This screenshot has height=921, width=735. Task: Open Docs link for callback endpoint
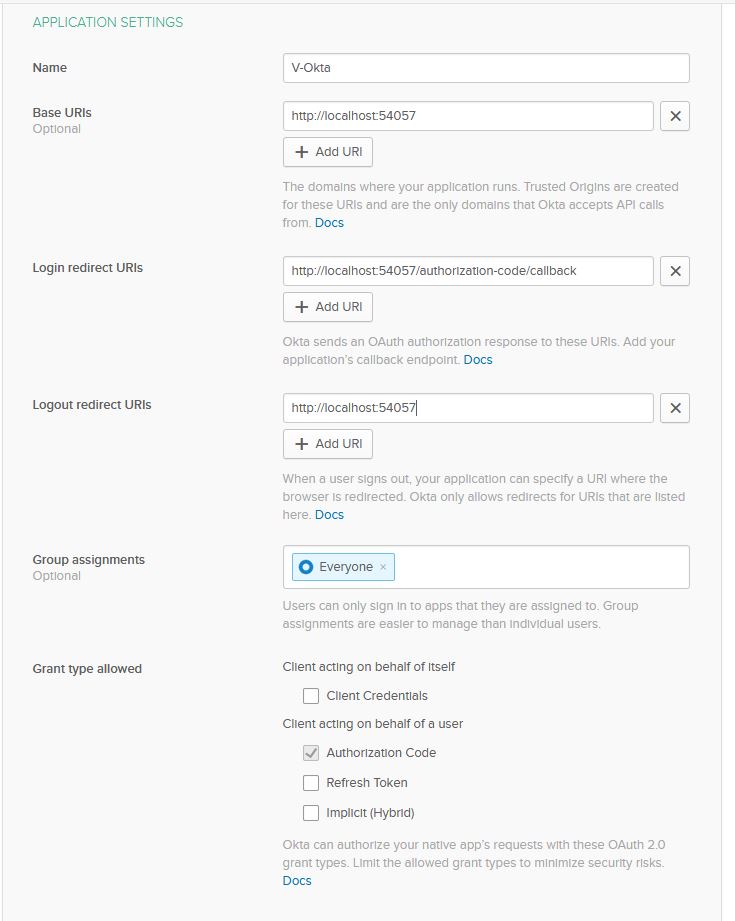pyautogui.click(x=478, y=360)
